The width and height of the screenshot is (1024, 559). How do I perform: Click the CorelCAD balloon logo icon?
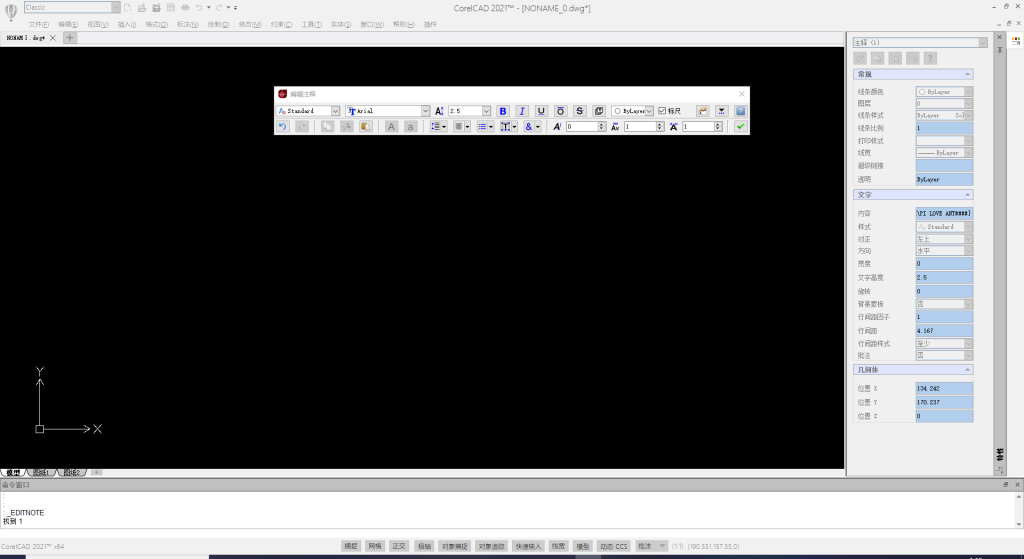10,11
